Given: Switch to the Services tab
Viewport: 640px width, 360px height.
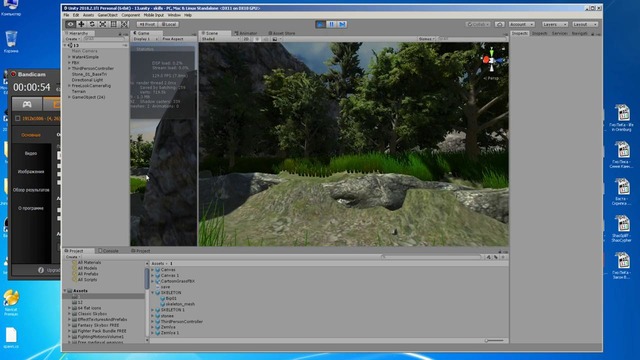Looking at the screenshot, I should tap(559, 33).
